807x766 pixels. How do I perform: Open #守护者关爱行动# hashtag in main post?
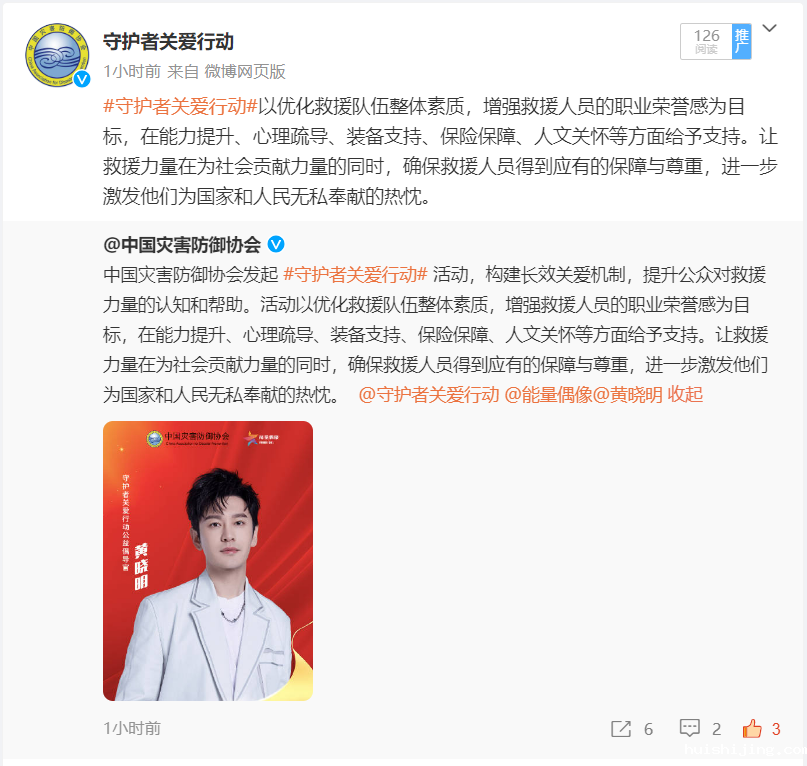pyautogui.click(x=180, y=107)
